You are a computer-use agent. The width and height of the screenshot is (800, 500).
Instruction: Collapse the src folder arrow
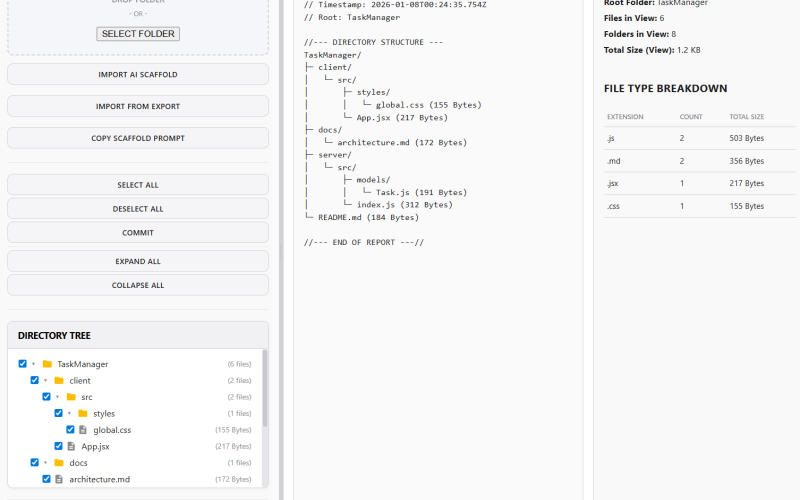click(x=58, y=396)
